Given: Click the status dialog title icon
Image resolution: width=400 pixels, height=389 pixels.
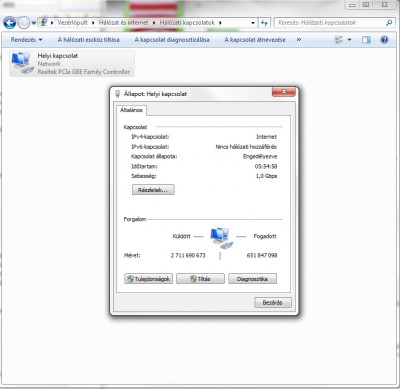Looking at the screenshot, I should click(117, 94).
